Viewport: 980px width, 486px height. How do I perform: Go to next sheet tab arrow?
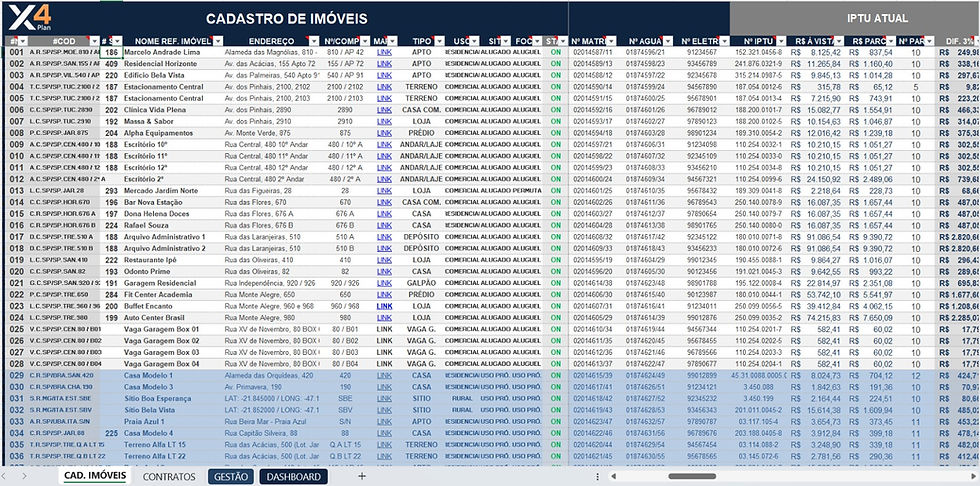click(24, 477)
